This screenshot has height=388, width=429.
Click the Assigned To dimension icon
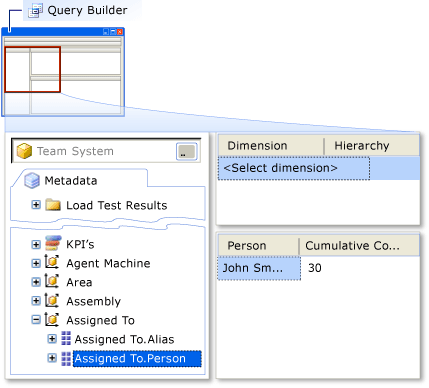[x=52, y=319]
